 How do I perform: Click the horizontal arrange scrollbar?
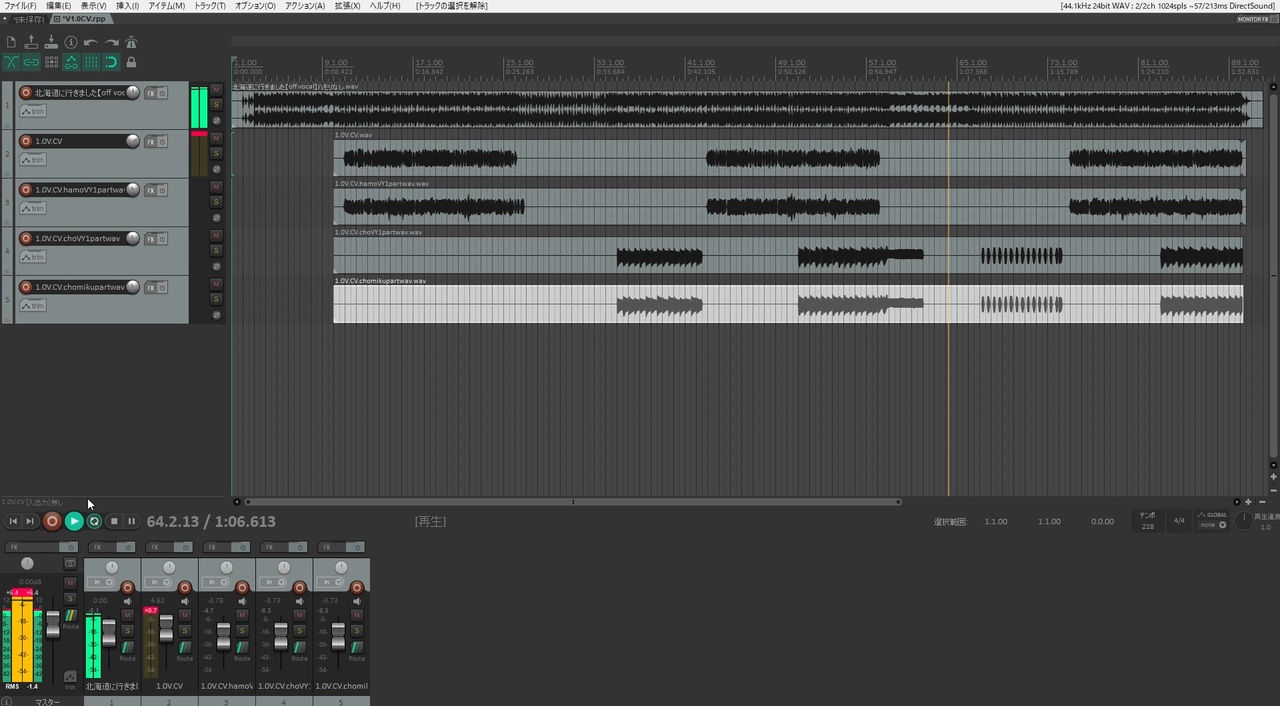[x=573, y=502]
